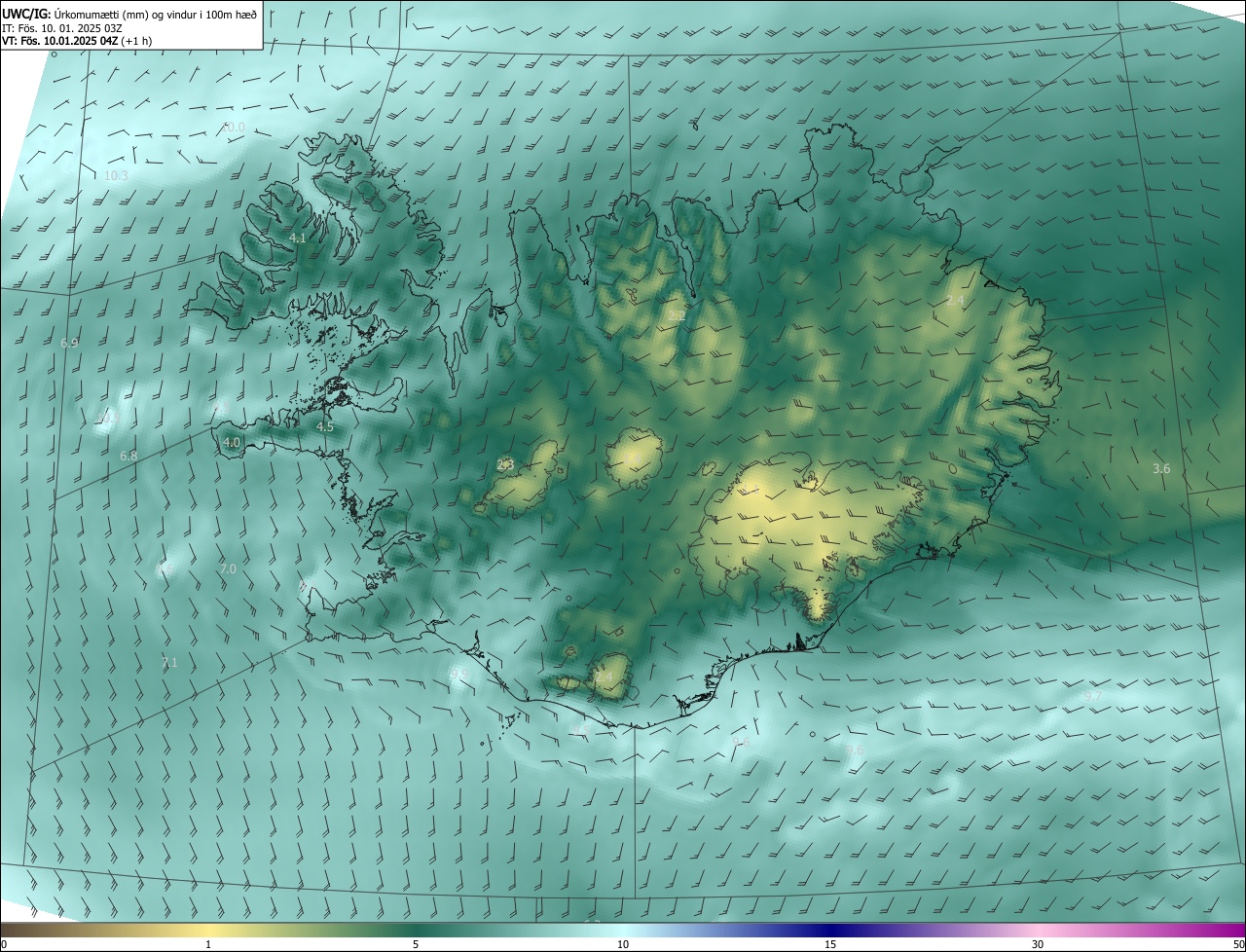Click the 0 tick on colour scale
The image size is (1246, 952).
4,944
